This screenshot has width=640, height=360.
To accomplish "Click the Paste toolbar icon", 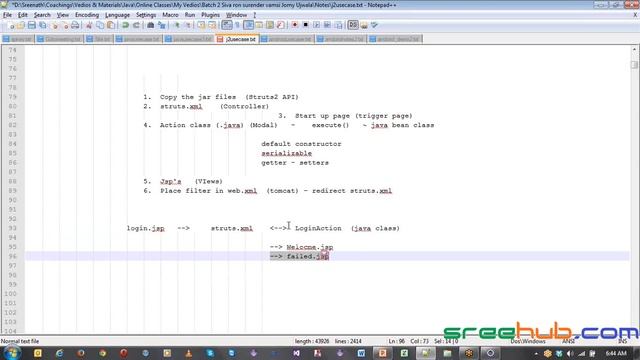I will tap(111, 25).
